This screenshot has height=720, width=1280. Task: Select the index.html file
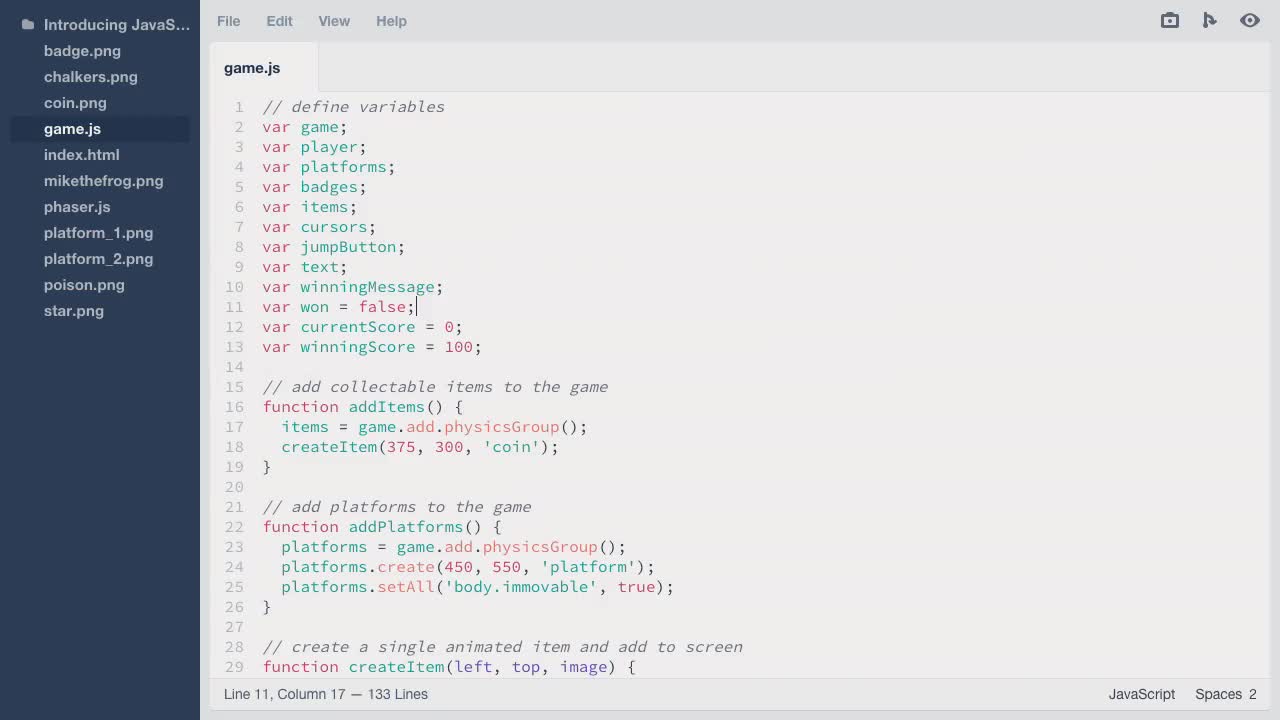click(x=81, y=155)
